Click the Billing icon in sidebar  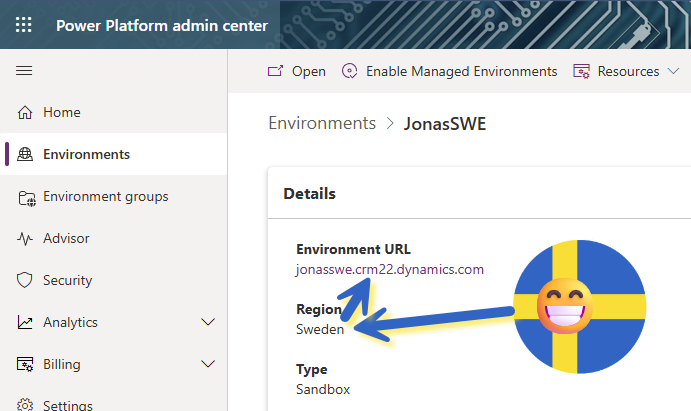[25, 364]
